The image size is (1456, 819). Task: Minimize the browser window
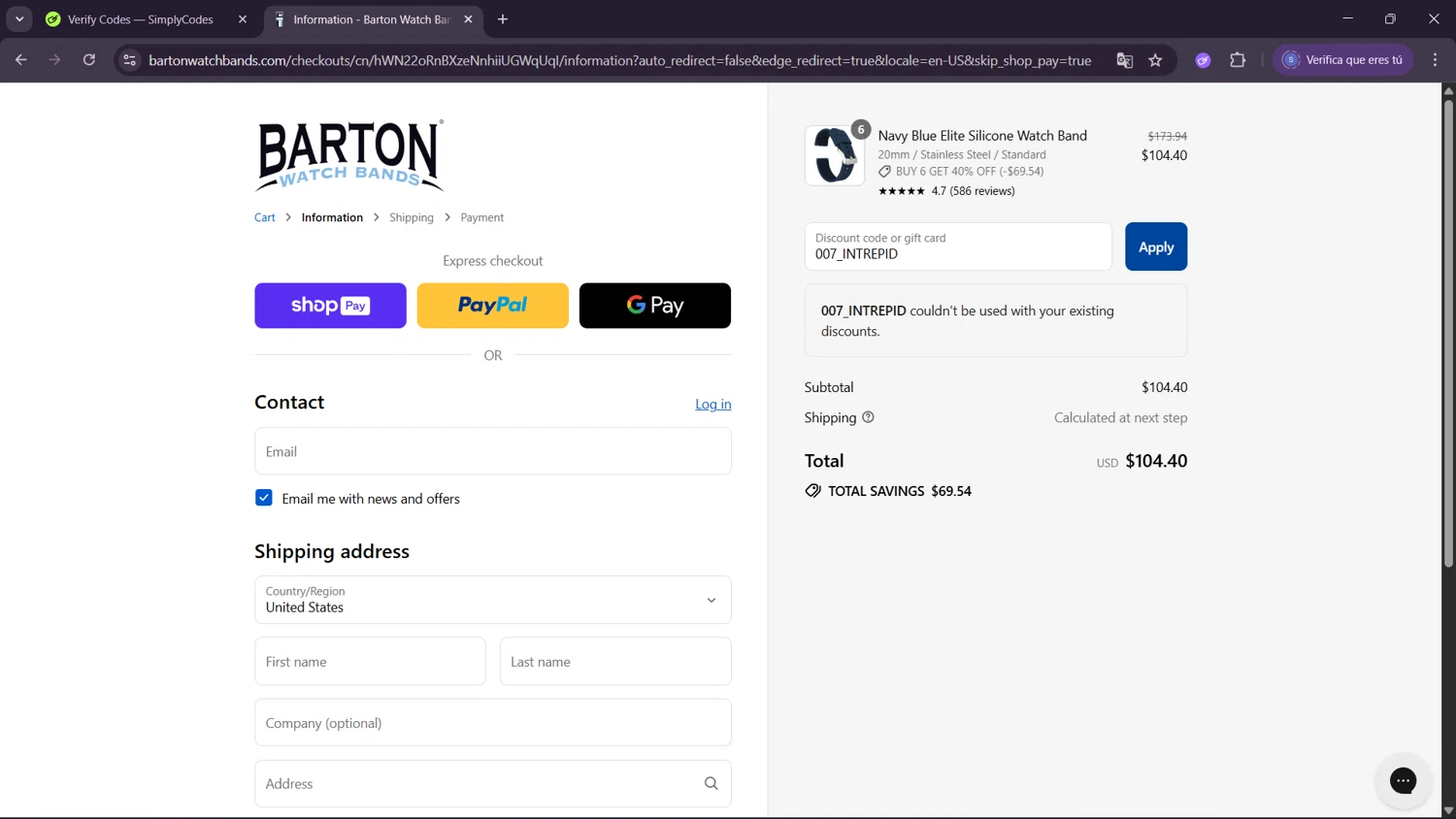click(x=1347, y=19)
